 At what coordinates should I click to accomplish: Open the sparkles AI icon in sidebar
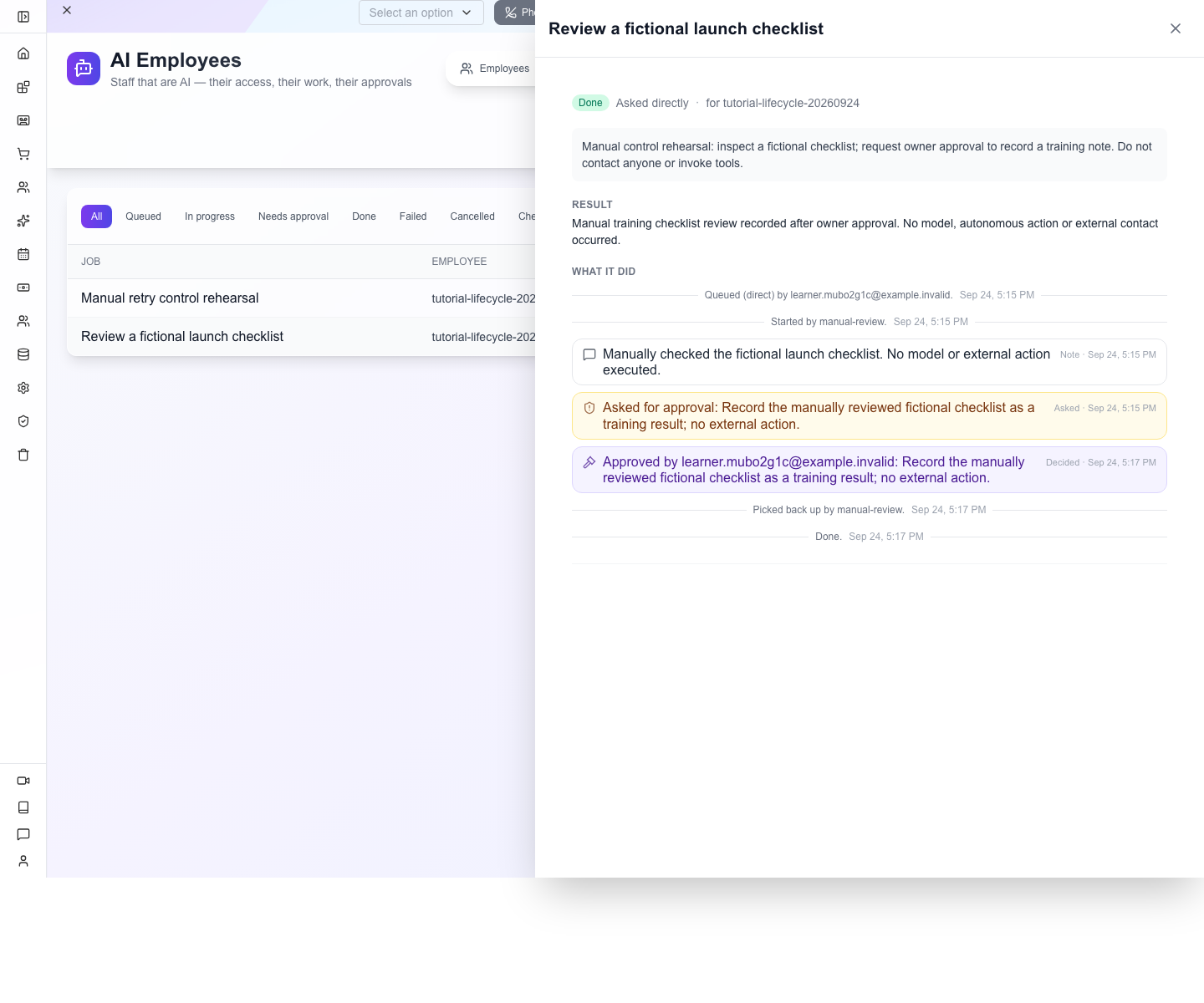point(23,221)
